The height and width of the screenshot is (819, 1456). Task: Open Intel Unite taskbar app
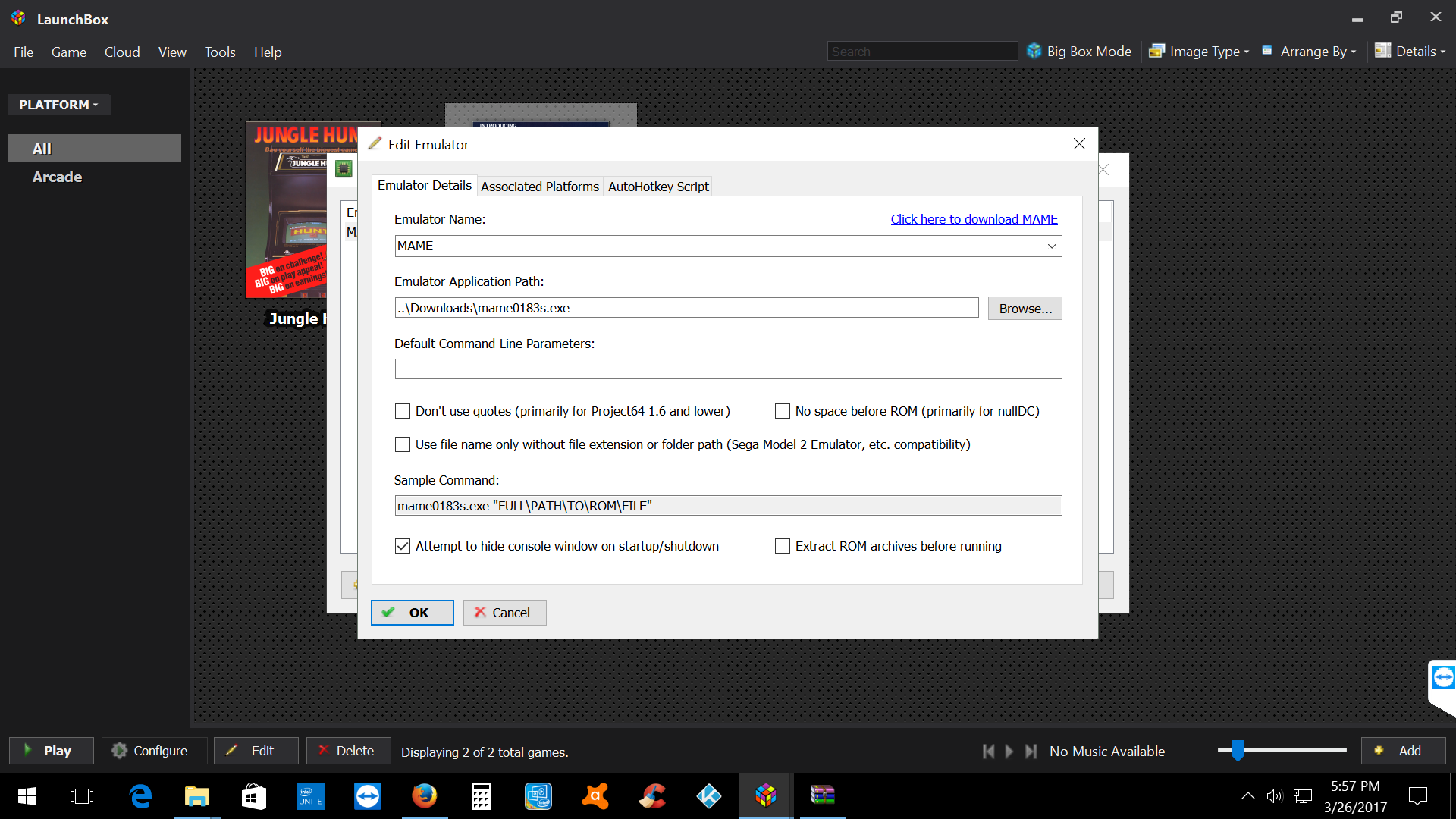point(311,796)
